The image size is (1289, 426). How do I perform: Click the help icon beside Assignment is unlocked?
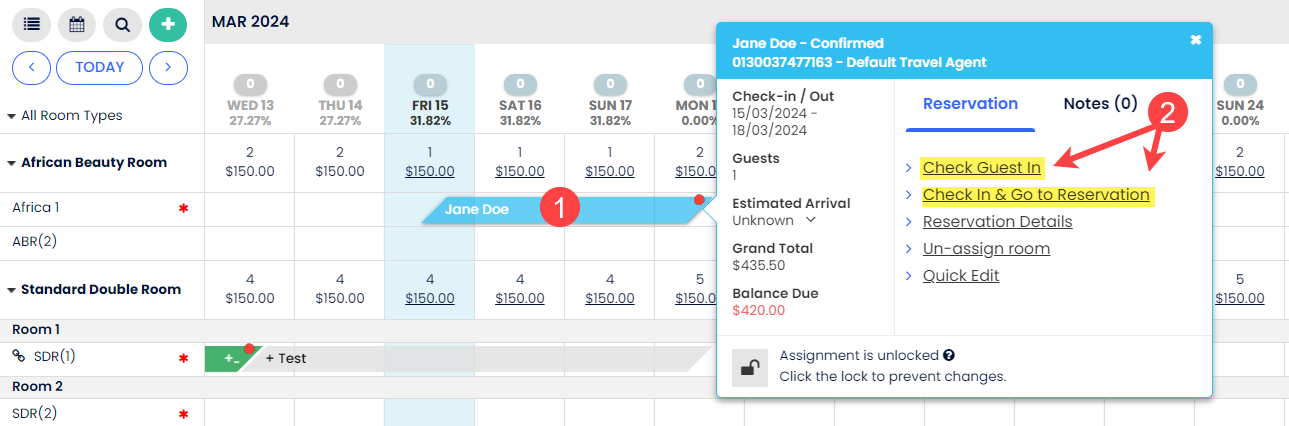[x=948, y=355]
